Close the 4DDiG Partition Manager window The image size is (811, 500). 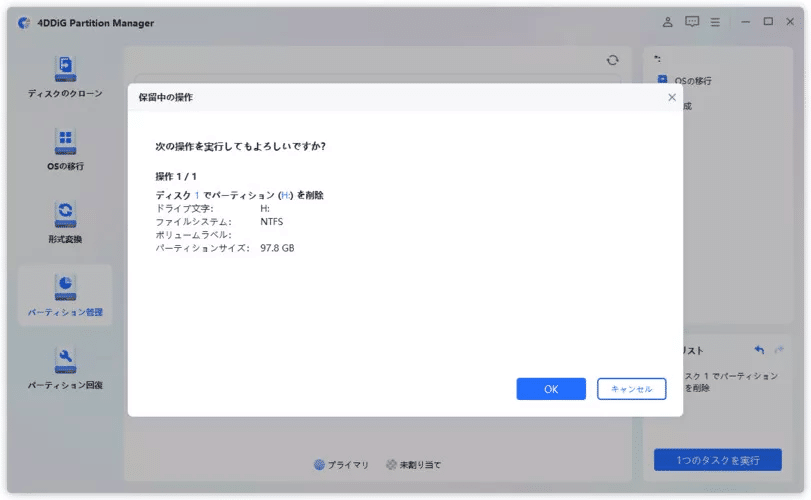click(x=790, y=22)
